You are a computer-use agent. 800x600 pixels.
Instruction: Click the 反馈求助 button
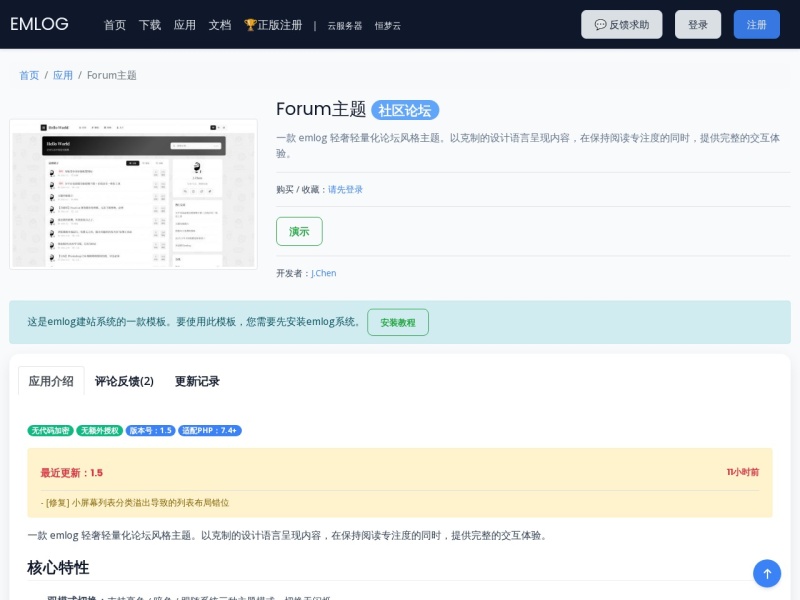click(621, 24)
